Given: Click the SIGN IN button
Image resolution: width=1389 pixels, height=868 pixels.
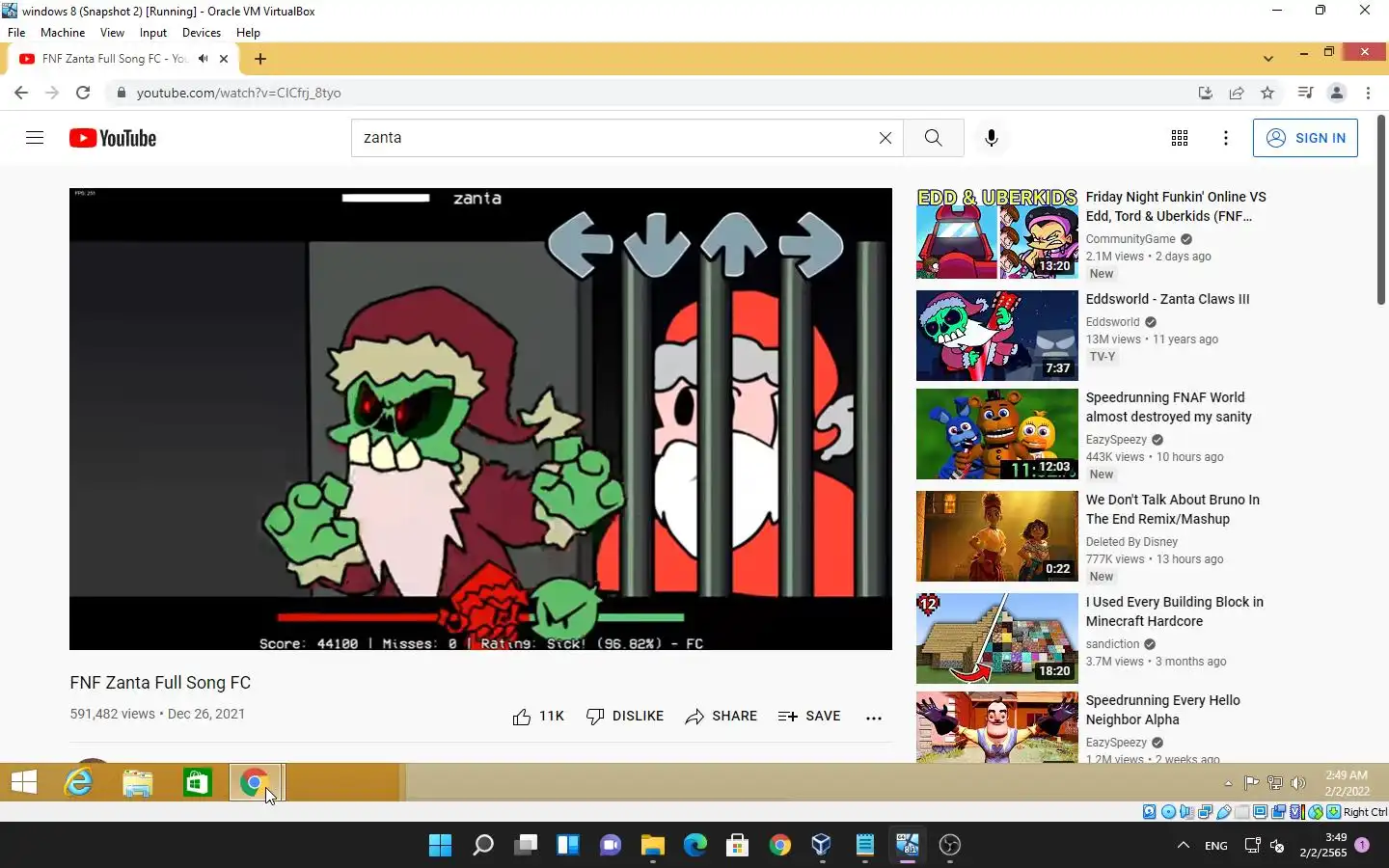Looking at the screenshot, I should click(x=1305, y=138).
